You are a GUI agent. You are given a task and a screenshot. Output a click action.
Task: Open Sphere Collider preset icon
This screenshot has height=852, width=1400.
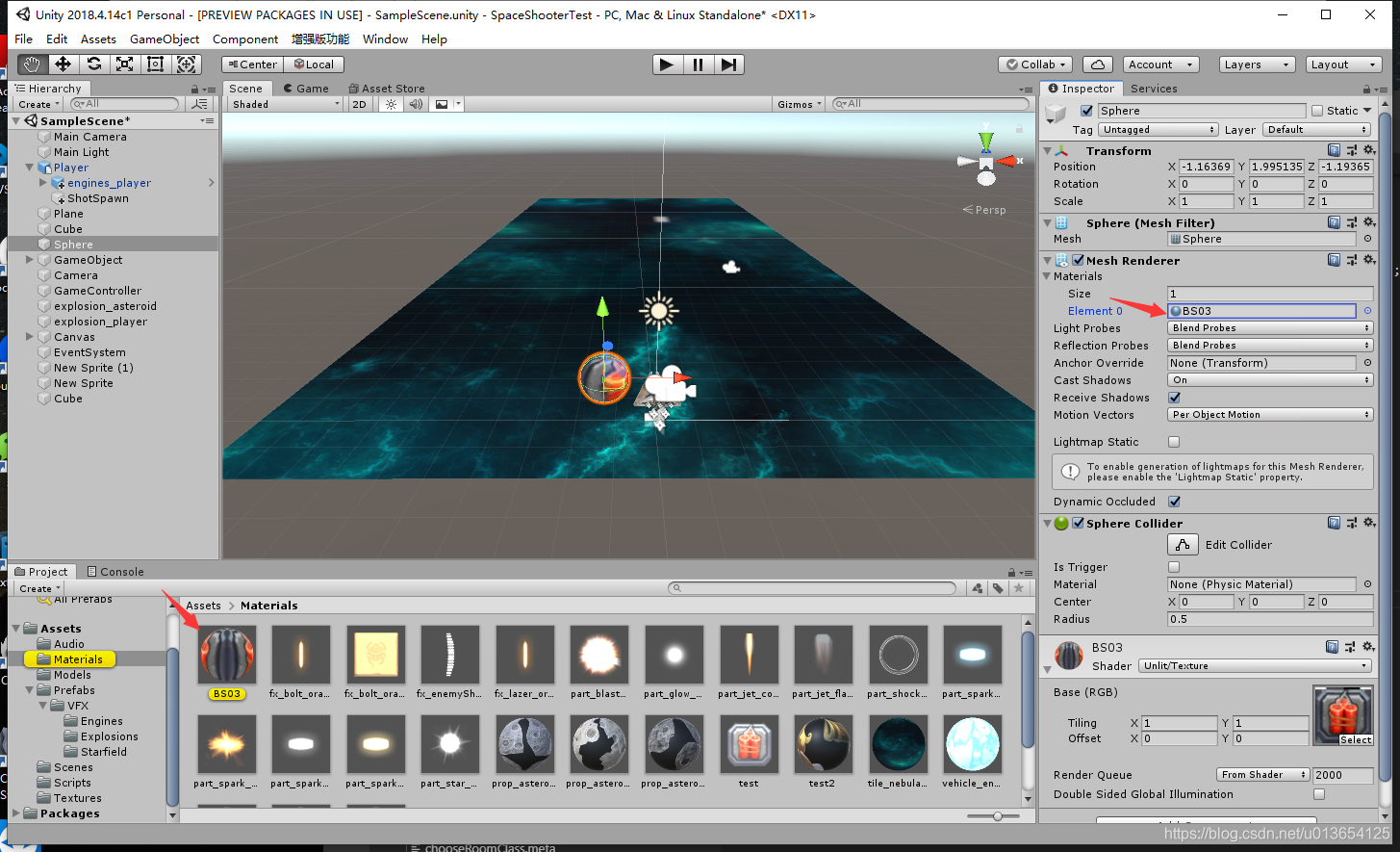point(1351,523)
